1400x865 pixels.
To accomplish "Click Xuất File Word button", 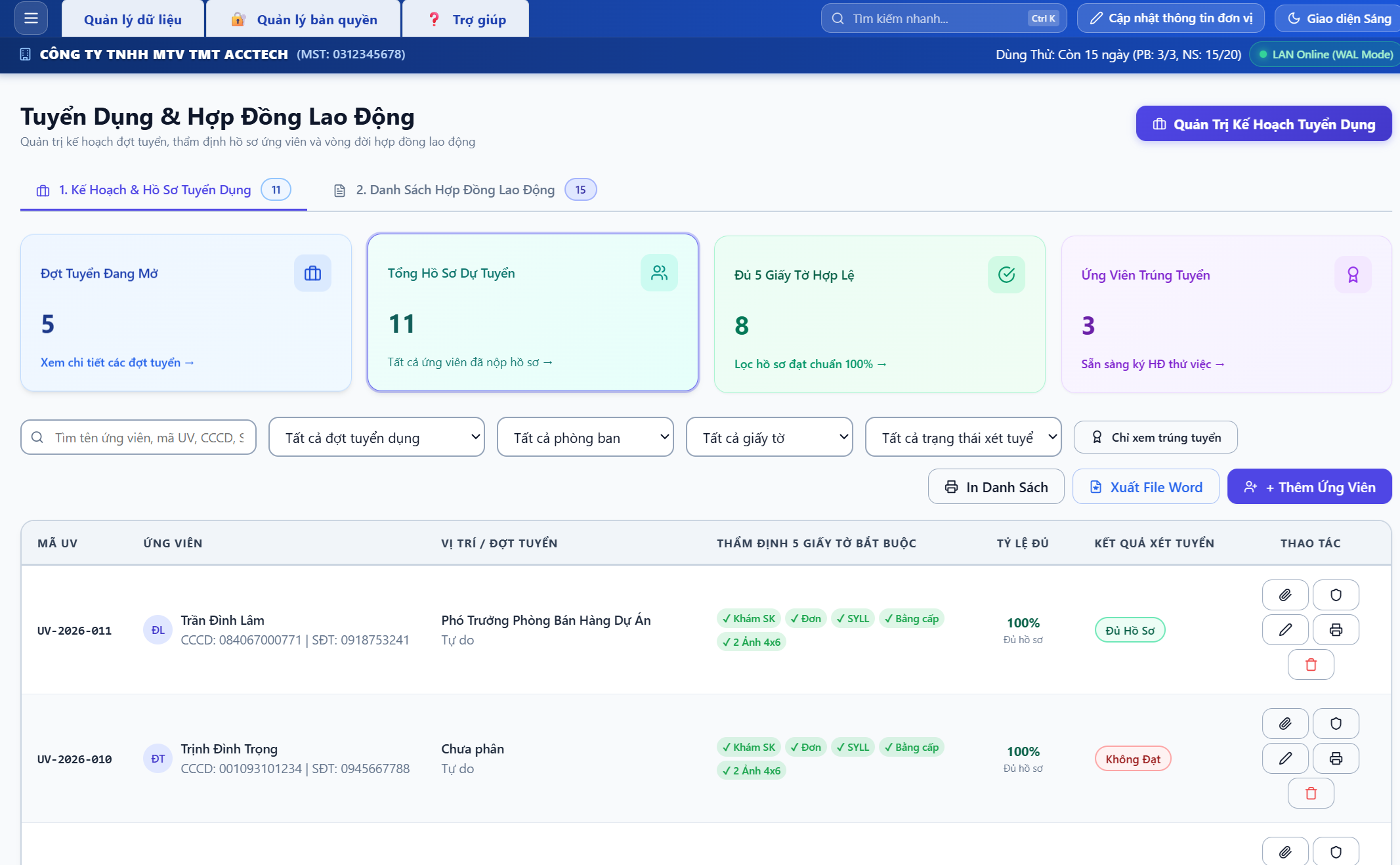I will pyautogui.click(x=1145, y=486).
